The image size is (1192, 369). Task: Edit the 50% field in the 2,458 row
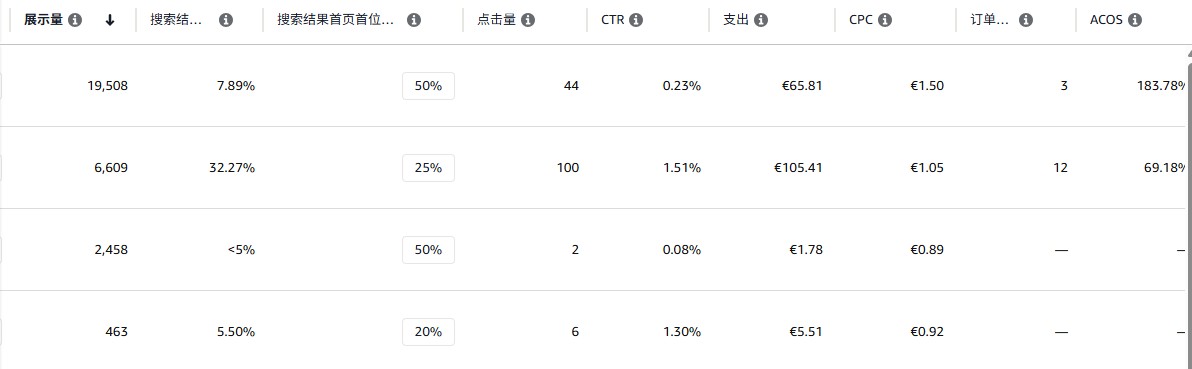point(428,250)
